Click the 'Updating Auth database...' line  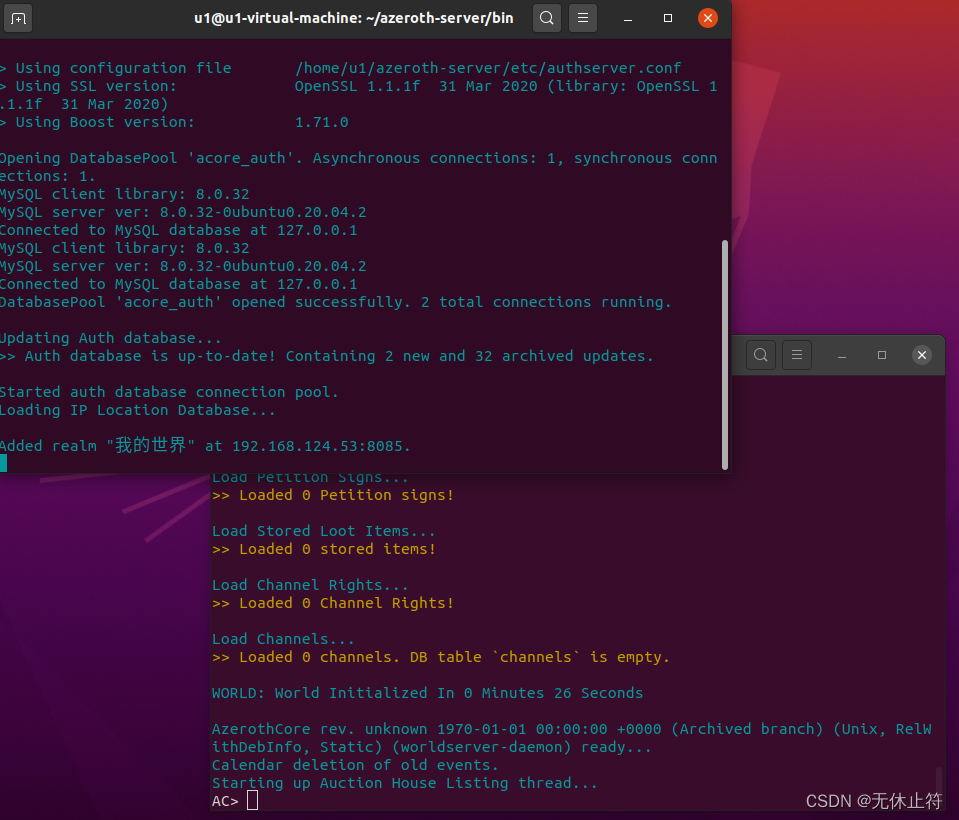click(111, 338)
